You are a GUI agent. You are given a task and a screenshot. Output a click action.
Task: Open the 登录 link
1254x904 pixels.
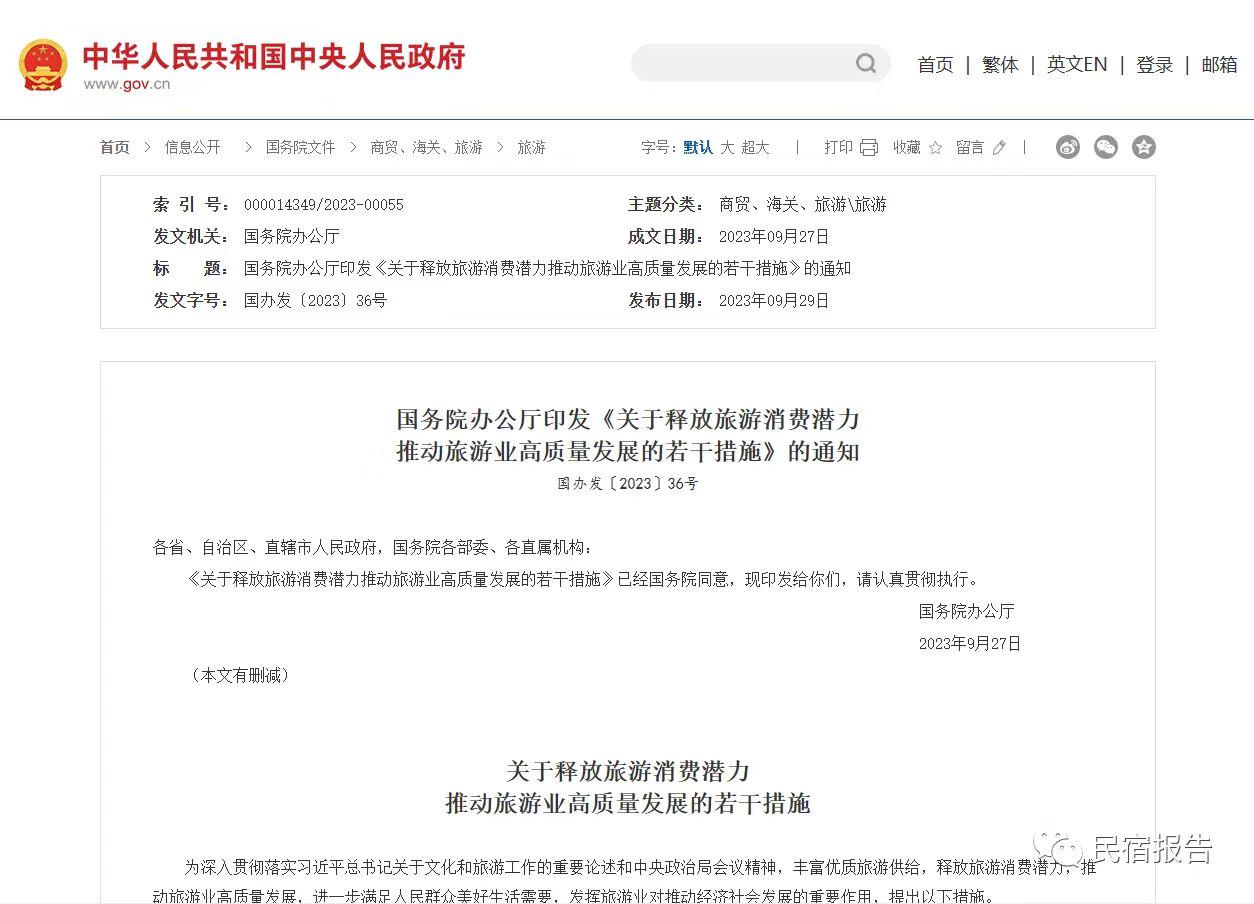pyautogui.click(x=1154, y=65)
